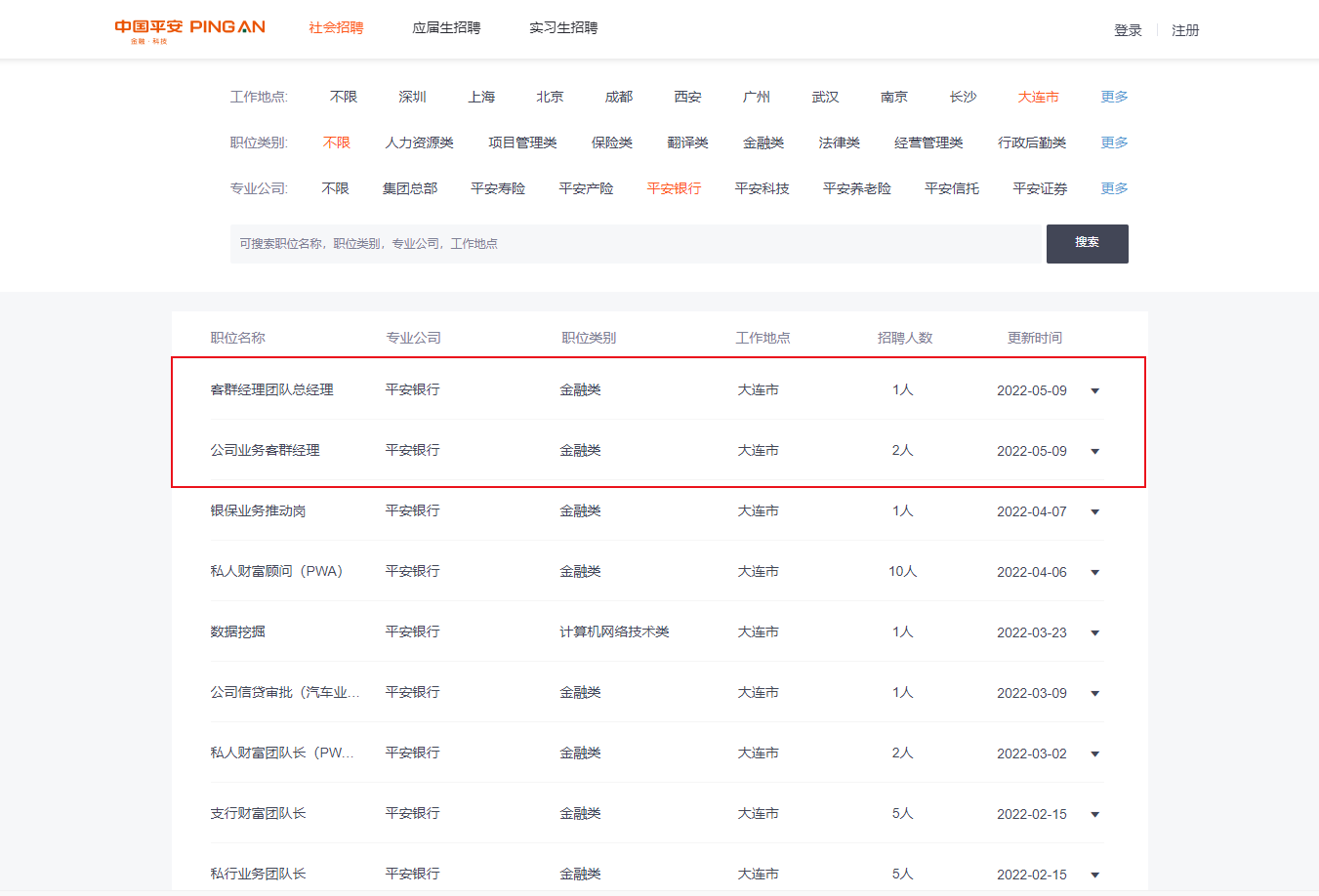Viewport: 1319px width, 896px height.
Task: Show 更多 work location options
Action: [1114, 97]
